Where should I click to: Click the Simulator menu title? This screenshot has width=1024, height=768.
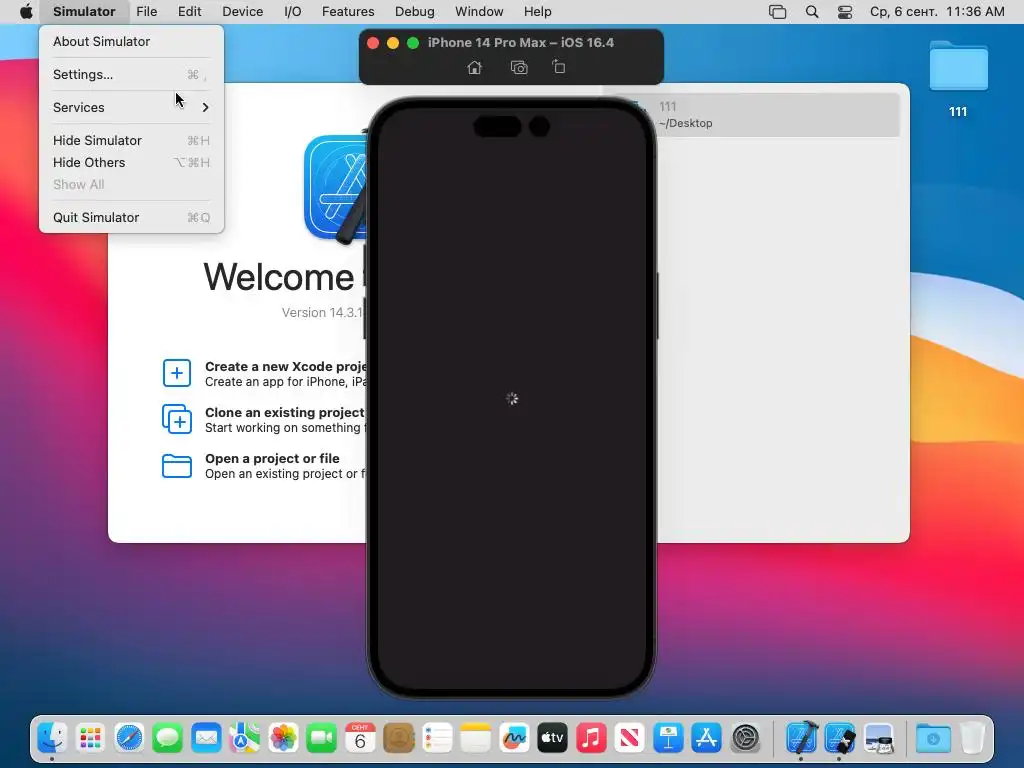[x=84, y=12]
